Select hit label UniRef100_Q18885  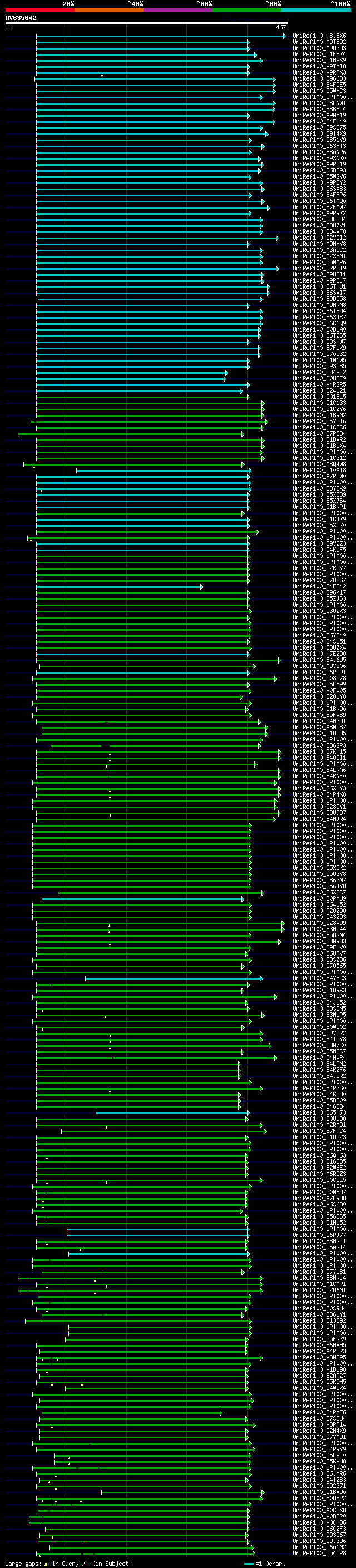pyautogui.click(x=319, y=734)
